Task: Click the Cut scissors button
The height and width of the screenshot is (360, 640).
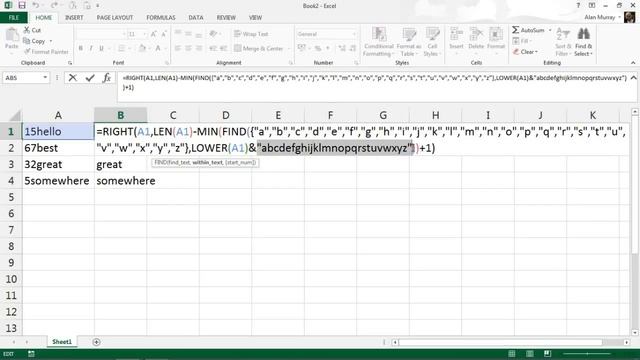Action: tap(32, 30)
